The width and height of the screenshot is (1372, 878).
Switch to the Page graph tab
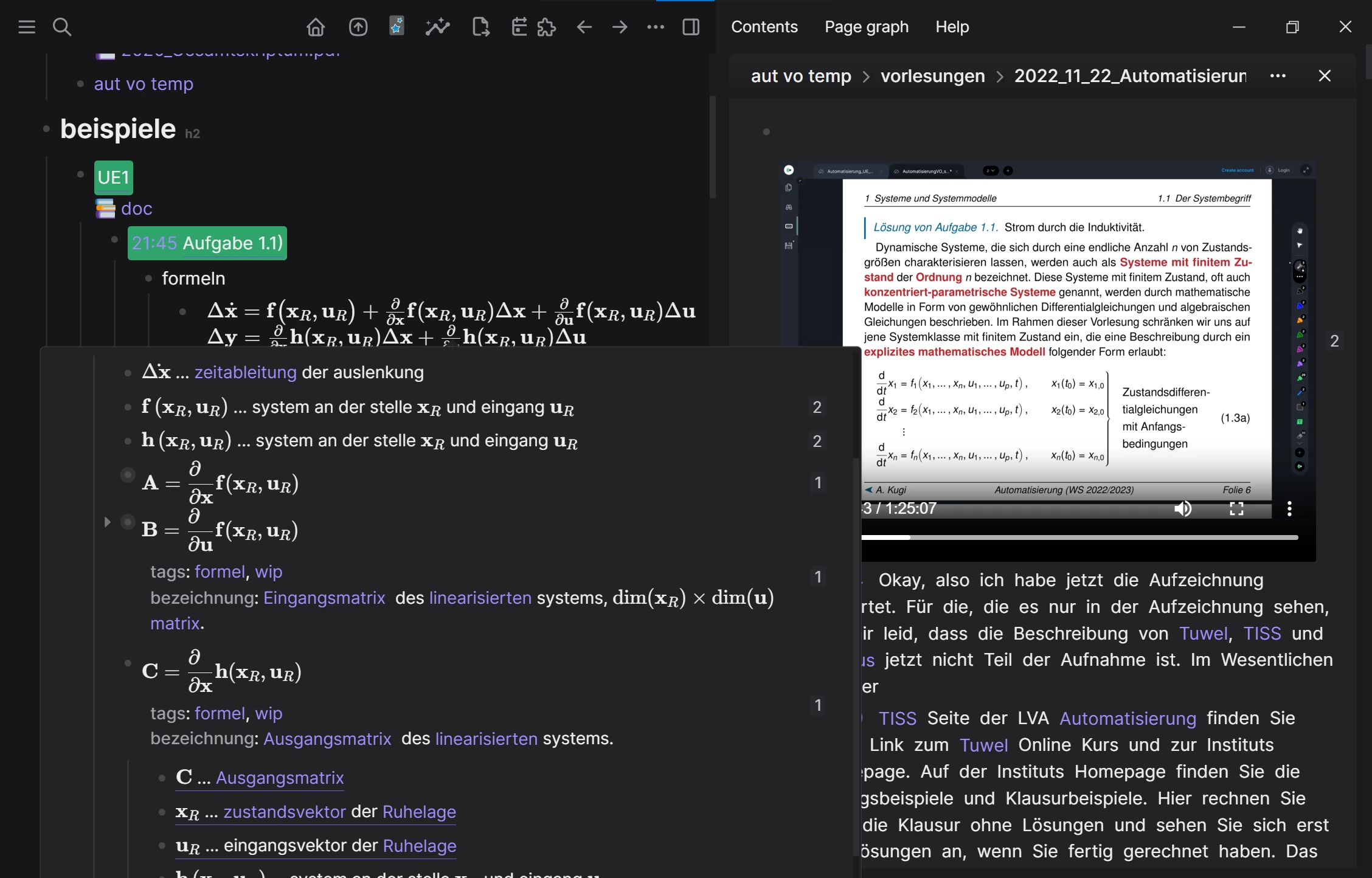click(866, 27)
